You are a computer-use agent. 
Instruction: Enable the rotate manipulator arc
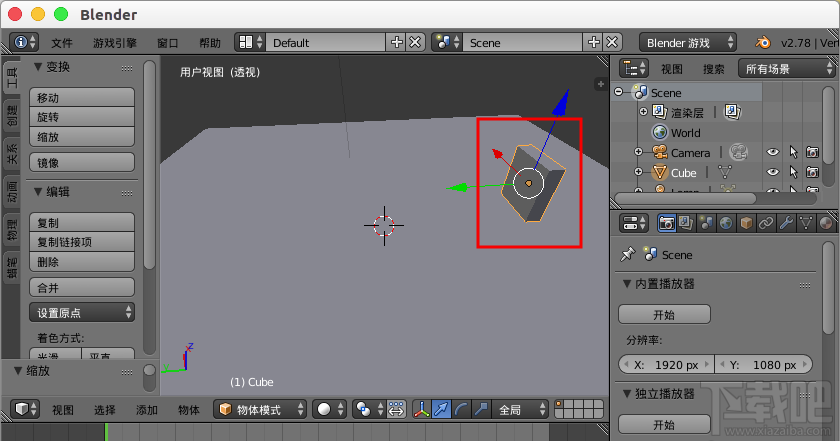[461, 409]
